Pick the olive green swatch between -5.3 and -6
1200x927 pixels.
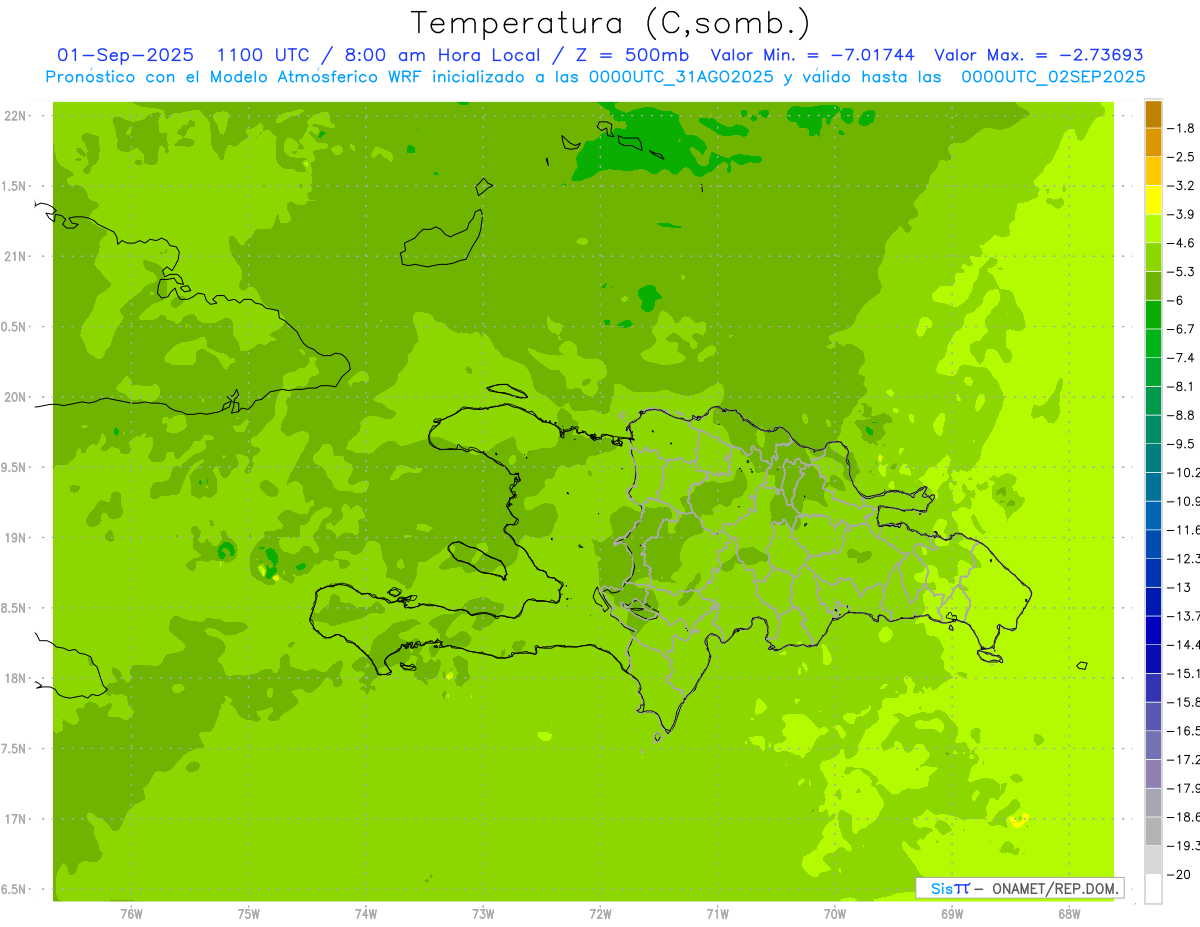(1153, 286)
